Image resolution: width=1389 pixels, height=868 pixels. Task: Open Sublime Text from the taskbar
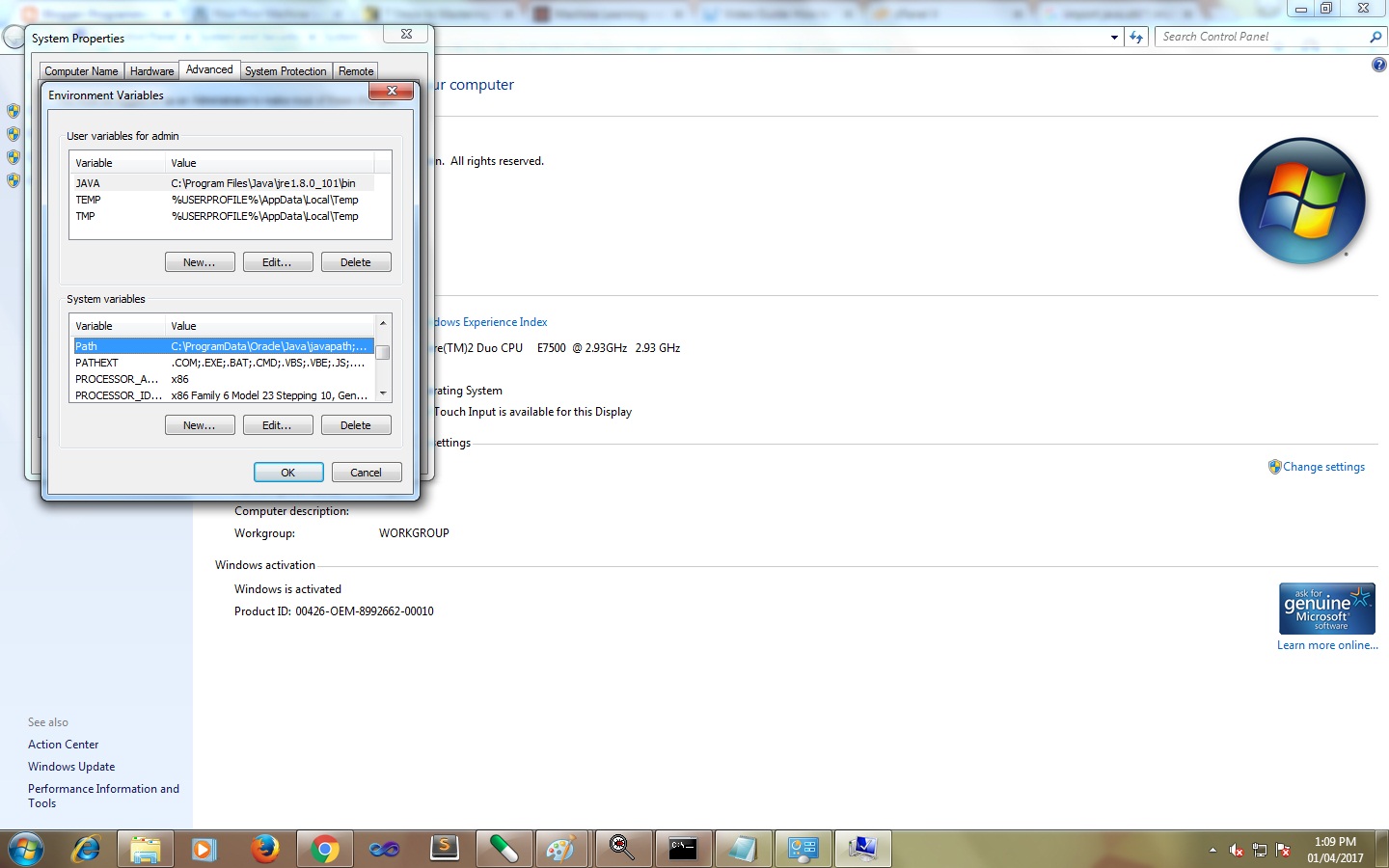pos(444,849)
